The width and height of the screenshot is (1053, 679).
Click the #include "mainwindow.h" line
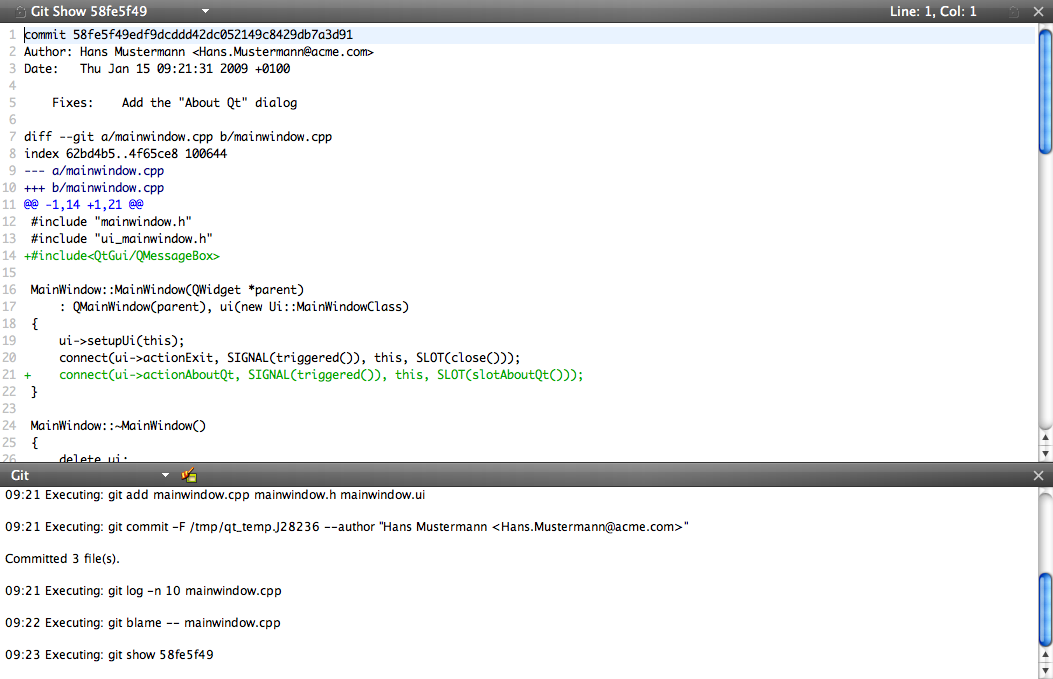111,222
